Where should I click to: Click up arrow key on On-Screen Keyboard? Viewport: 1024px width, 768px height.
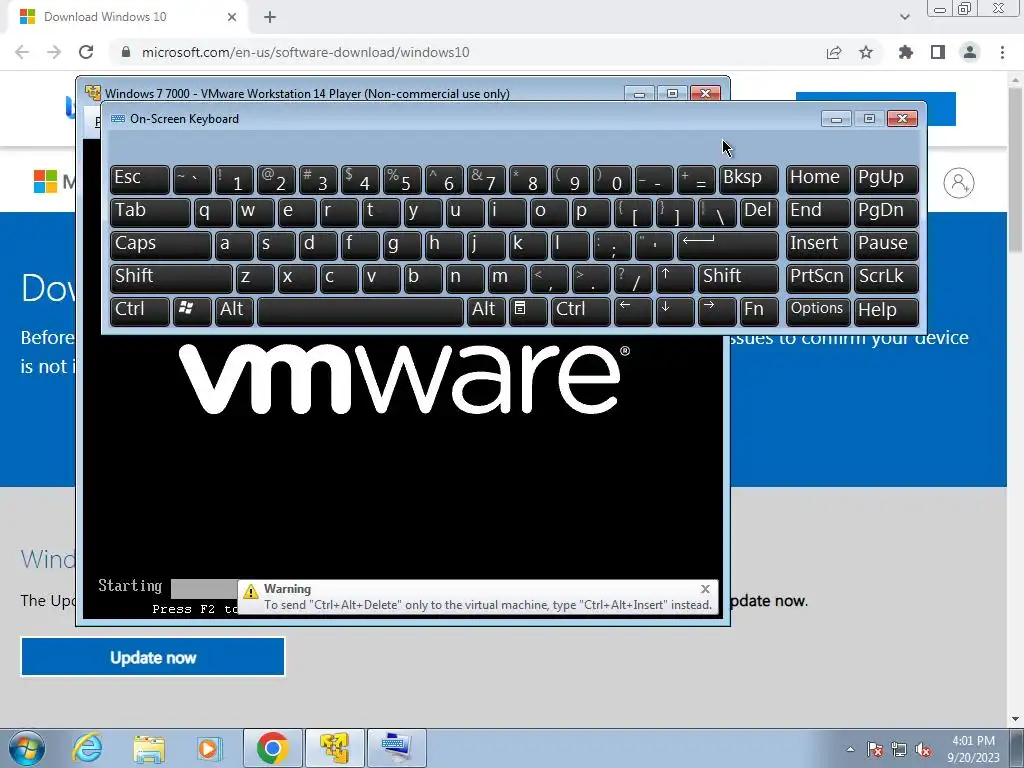[x=675, y=278]
